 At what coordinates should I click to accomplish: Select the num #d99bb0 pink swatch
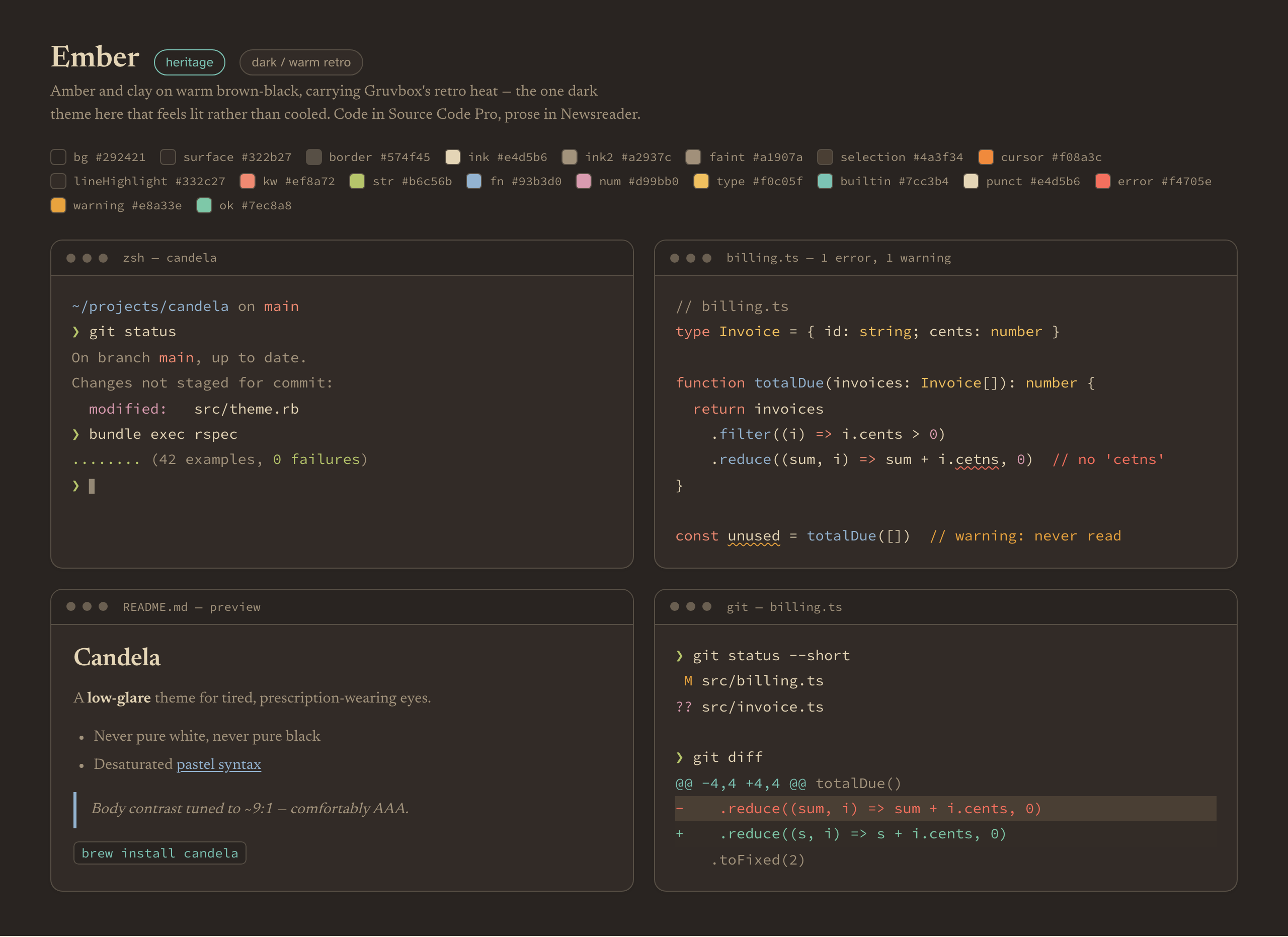[x=584, y=181]
